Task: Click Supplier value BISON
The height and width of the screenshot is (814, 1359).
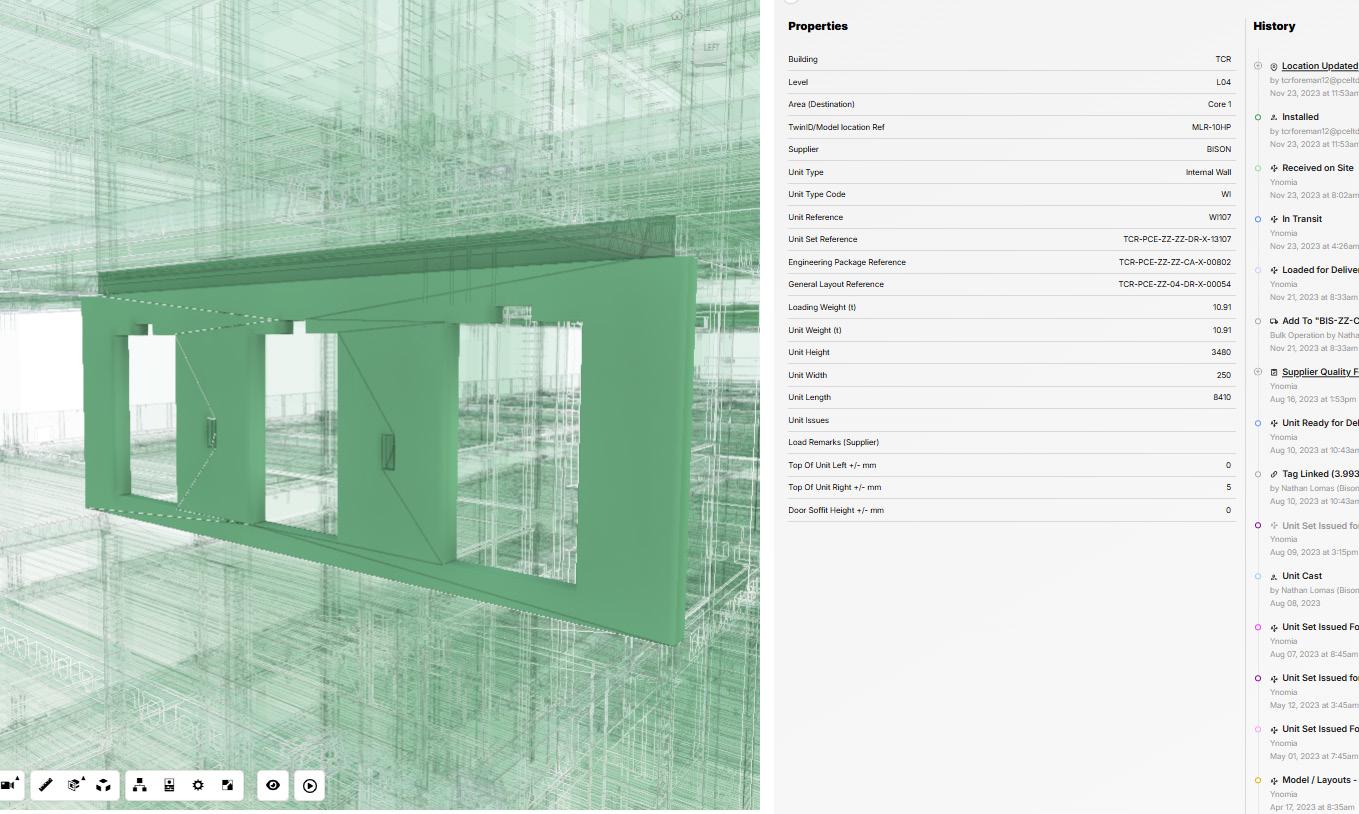Action: point(1219,149)
